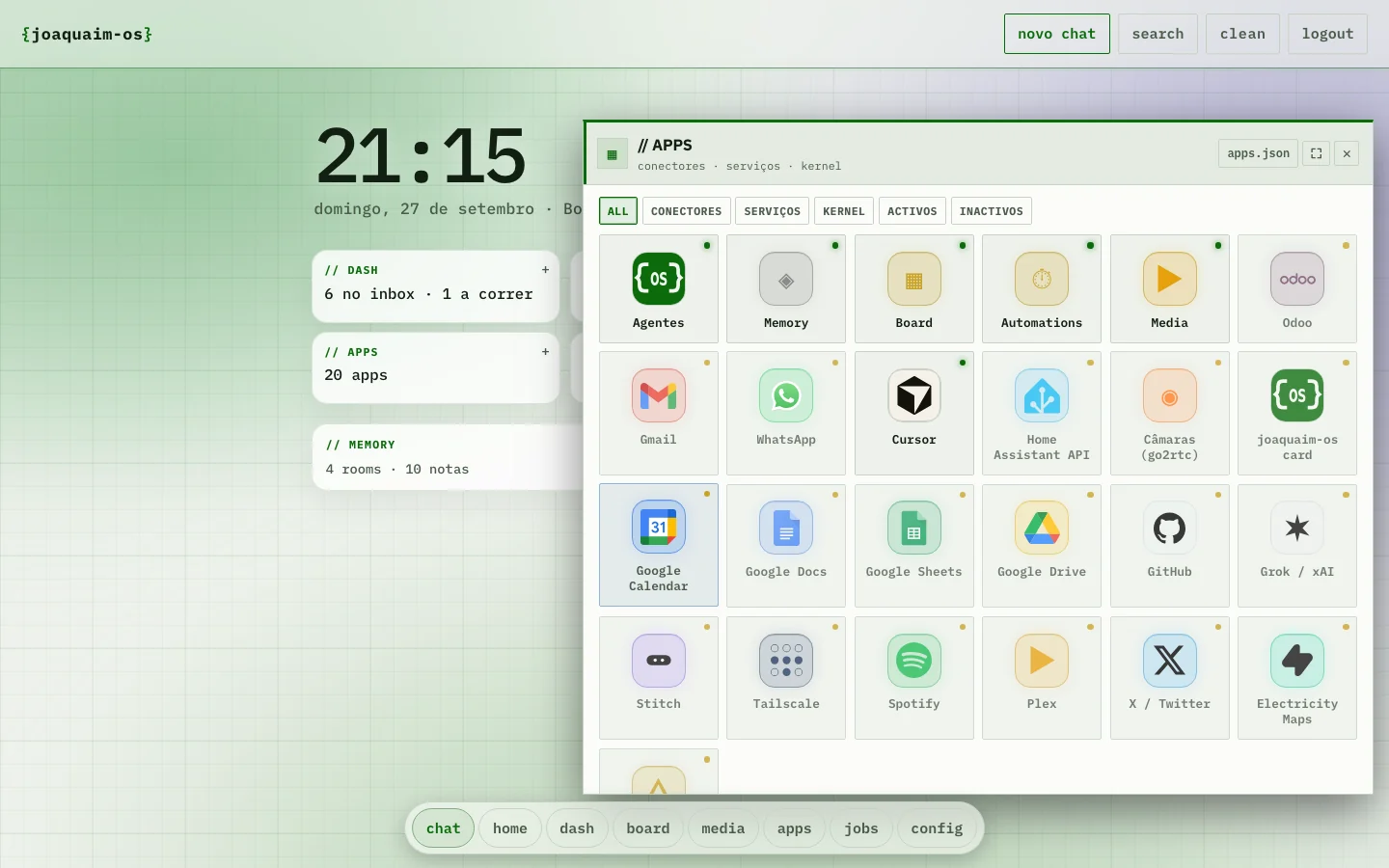Open the Agentes app icon

(659, 279)
